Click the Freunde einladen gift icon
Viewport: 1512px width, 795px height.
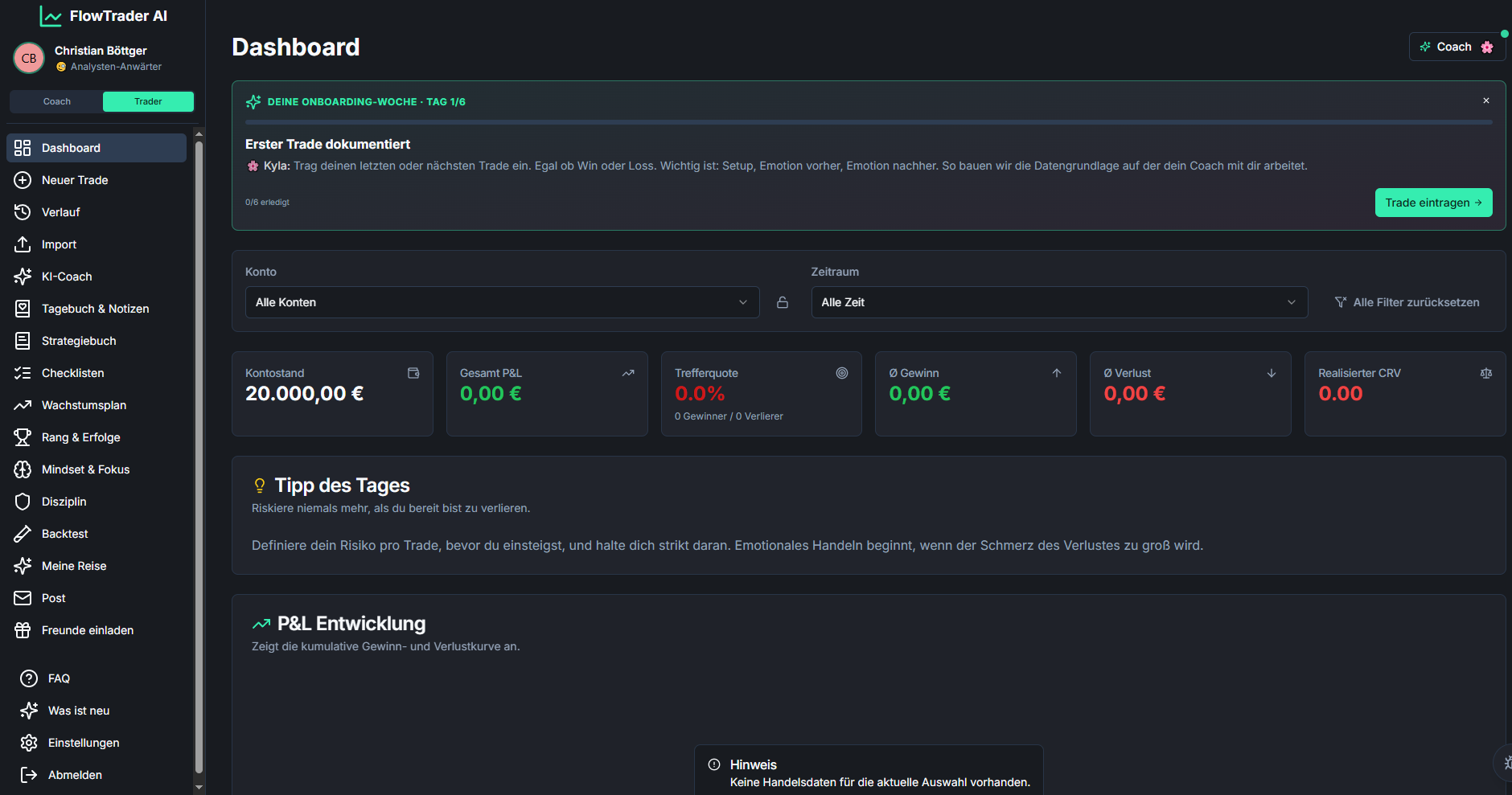click(x=23, y=630)
